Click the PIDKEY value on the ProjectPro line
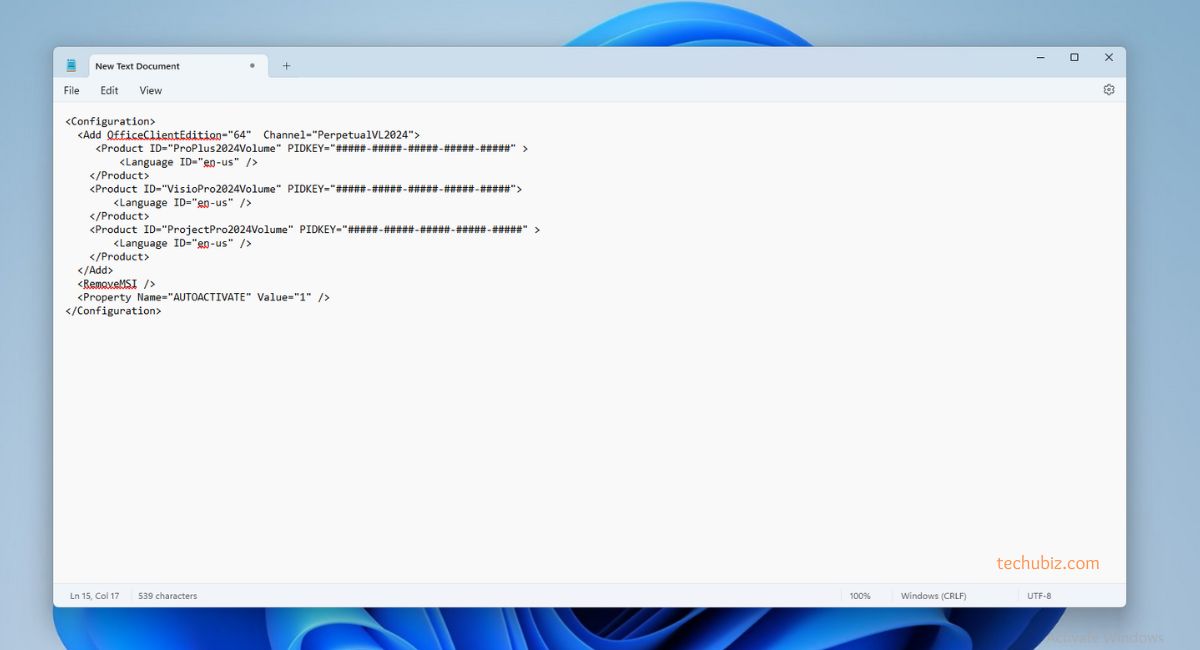The image size is (1200, 650). pos(436,229)
